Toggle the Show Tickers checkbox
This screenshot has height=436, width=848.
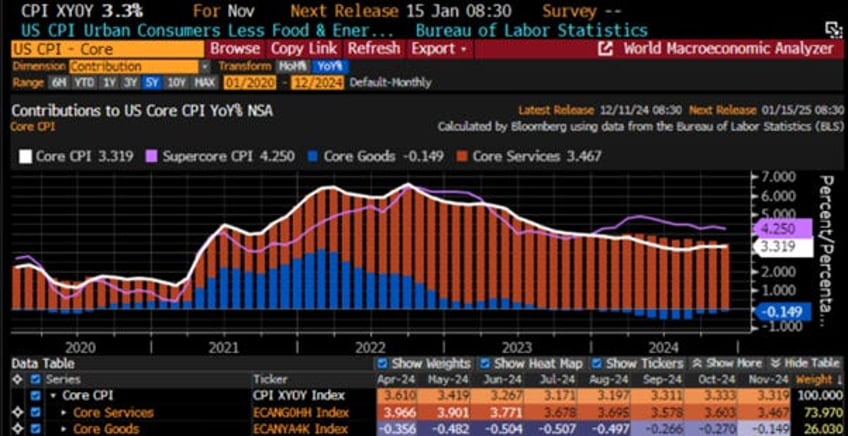click(597, 364)
